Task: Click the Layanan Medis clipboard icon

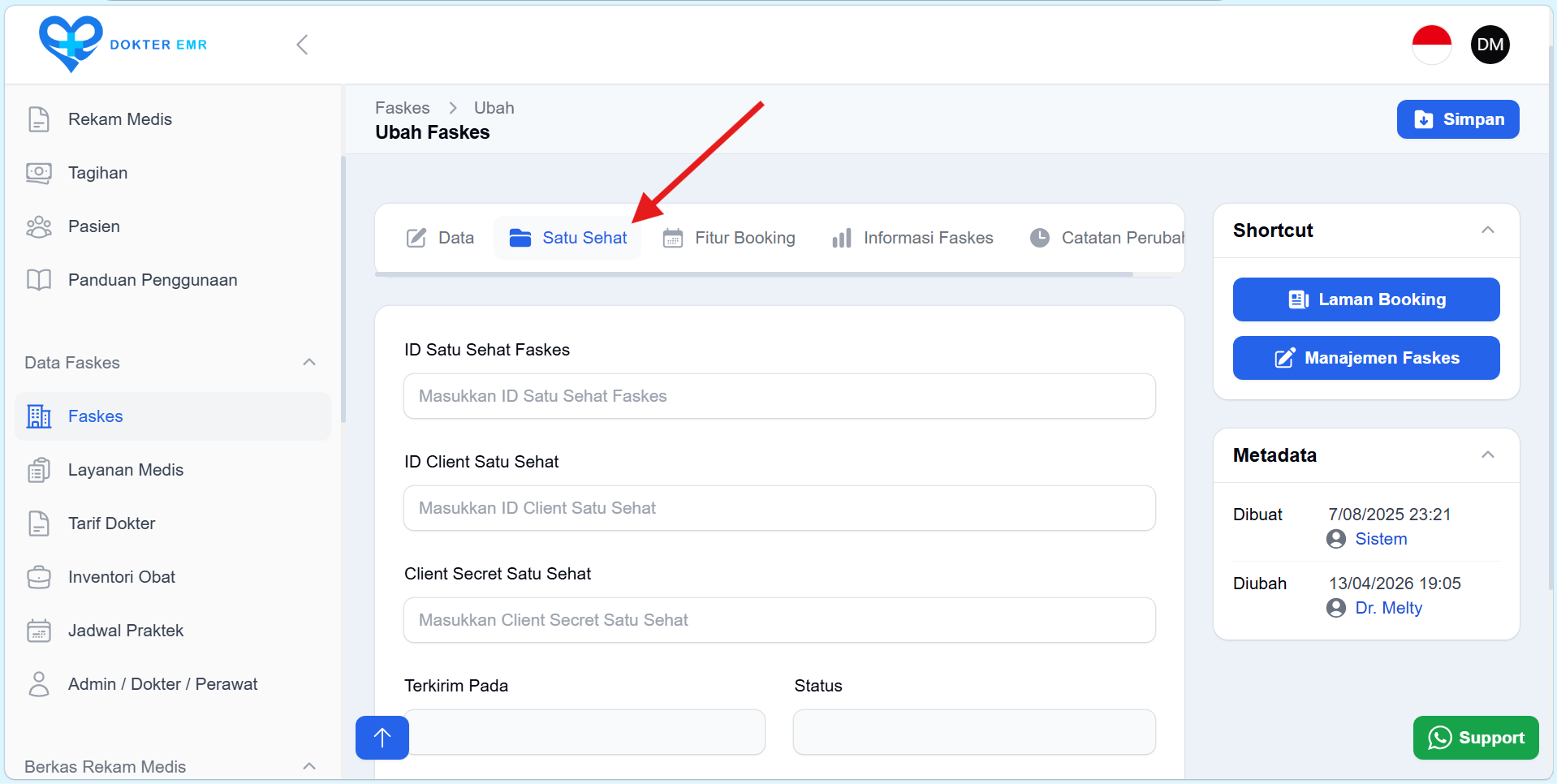Action: 39,470
